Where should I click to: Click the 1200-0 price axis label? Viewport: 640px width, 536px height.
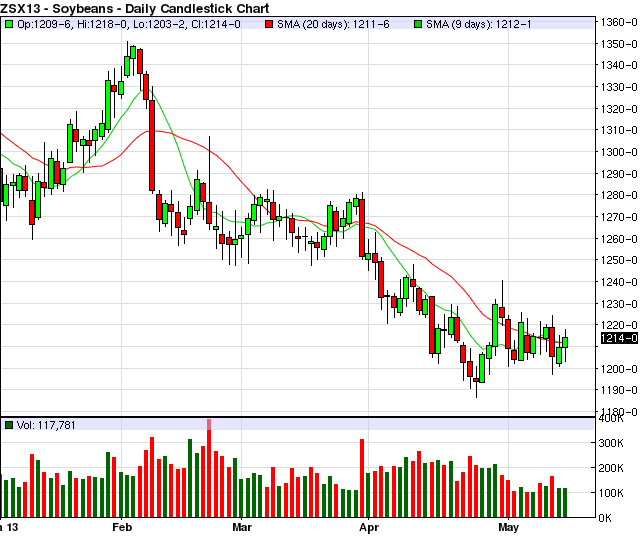point(619,369)
